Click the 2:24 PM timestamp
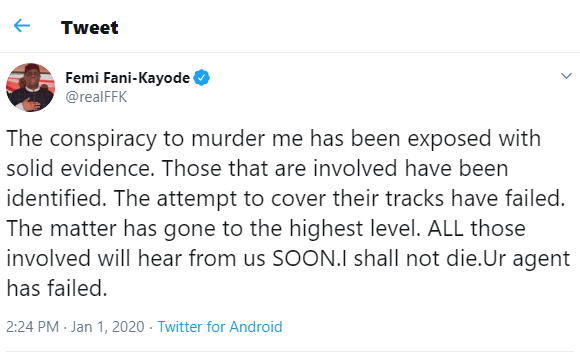 click(x=33, y=327)
